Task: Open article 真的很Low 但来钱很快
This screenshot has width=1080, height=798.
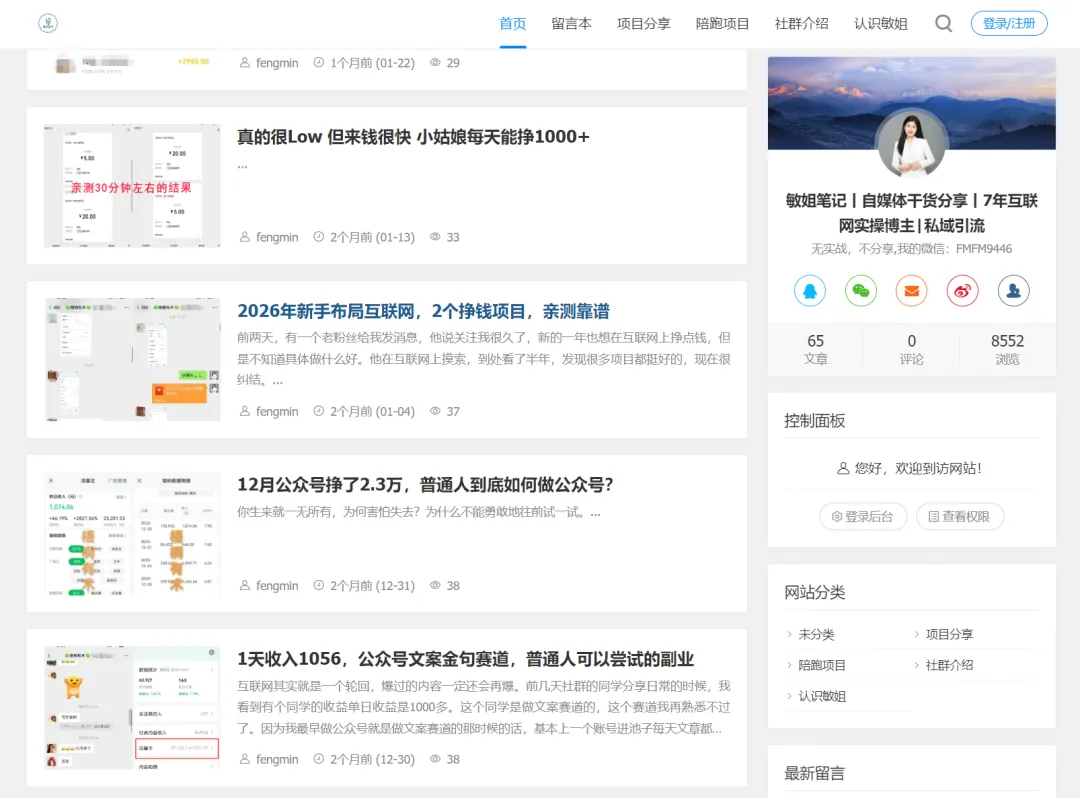Action: click(x=413, y=137)
